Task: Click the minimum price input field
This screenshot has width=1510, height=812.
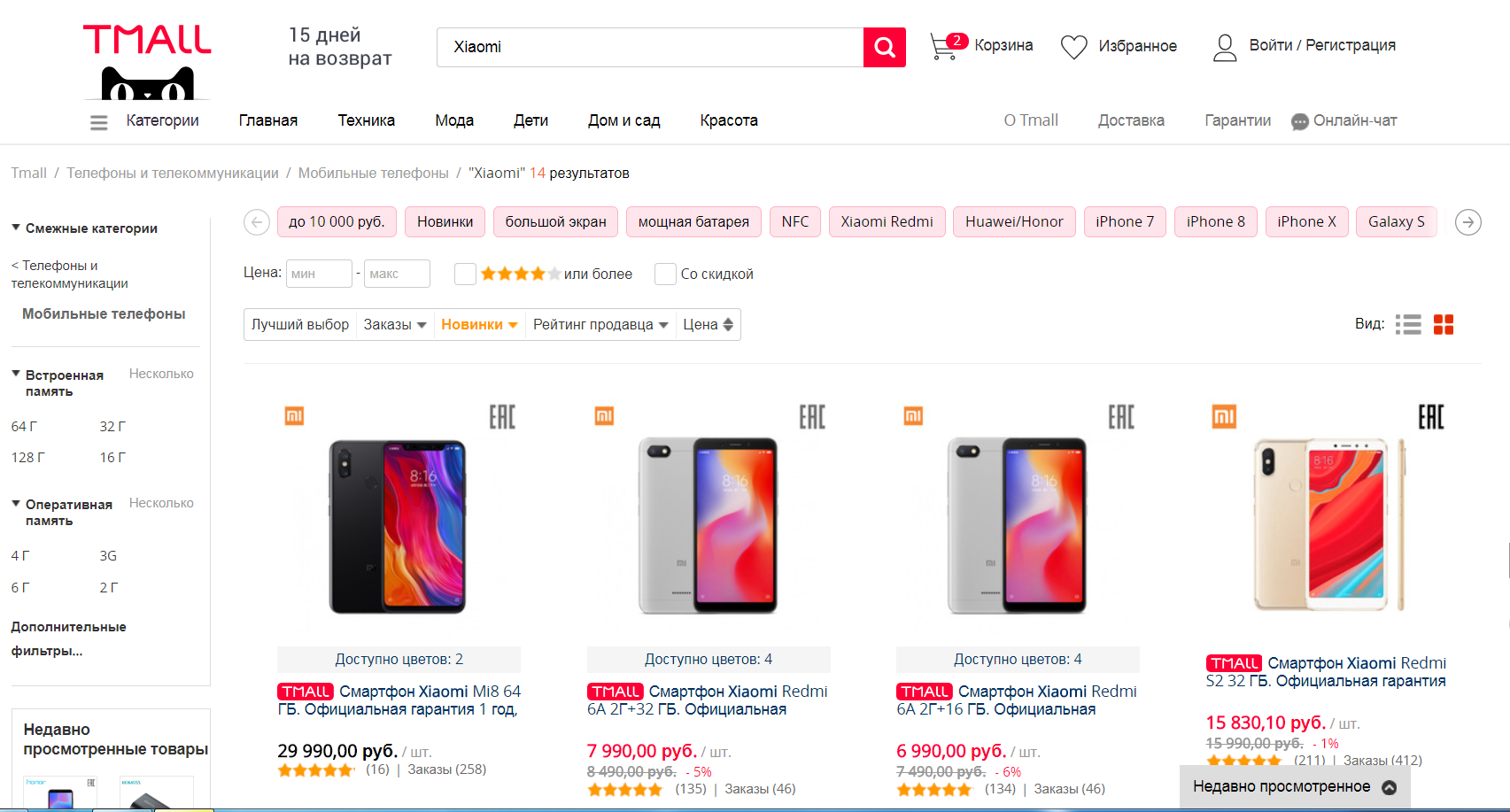Action: [319, 274]
